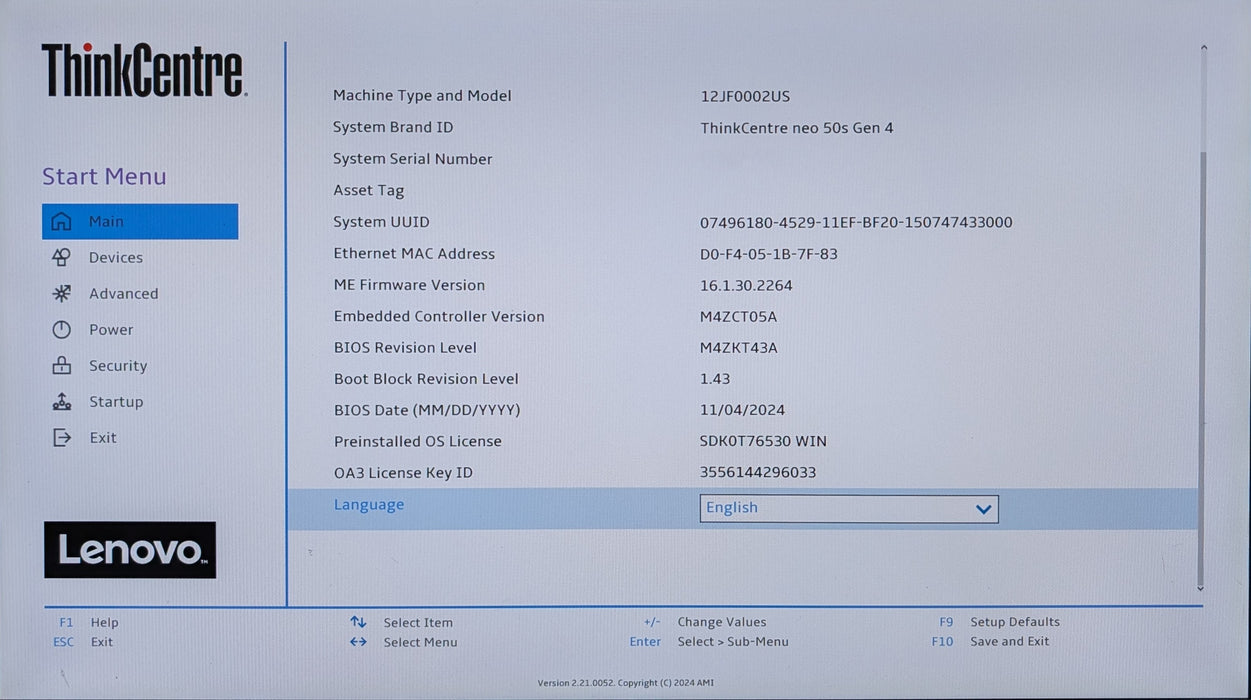1251x700 pixels.
Task: Click the scrollbar down arrow
Action: (x=1201, y=589)
